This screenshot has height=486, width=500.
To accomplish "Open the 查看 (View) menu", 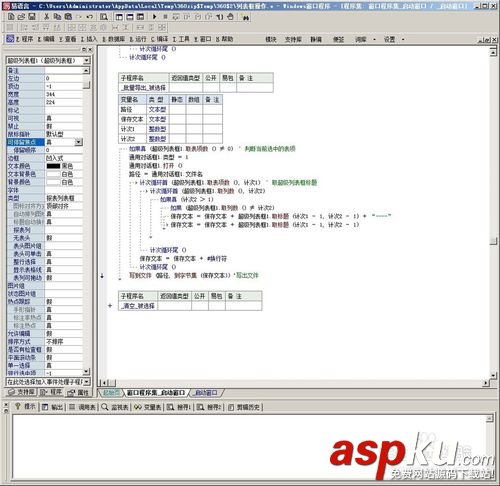I will [x=68, y=39].
